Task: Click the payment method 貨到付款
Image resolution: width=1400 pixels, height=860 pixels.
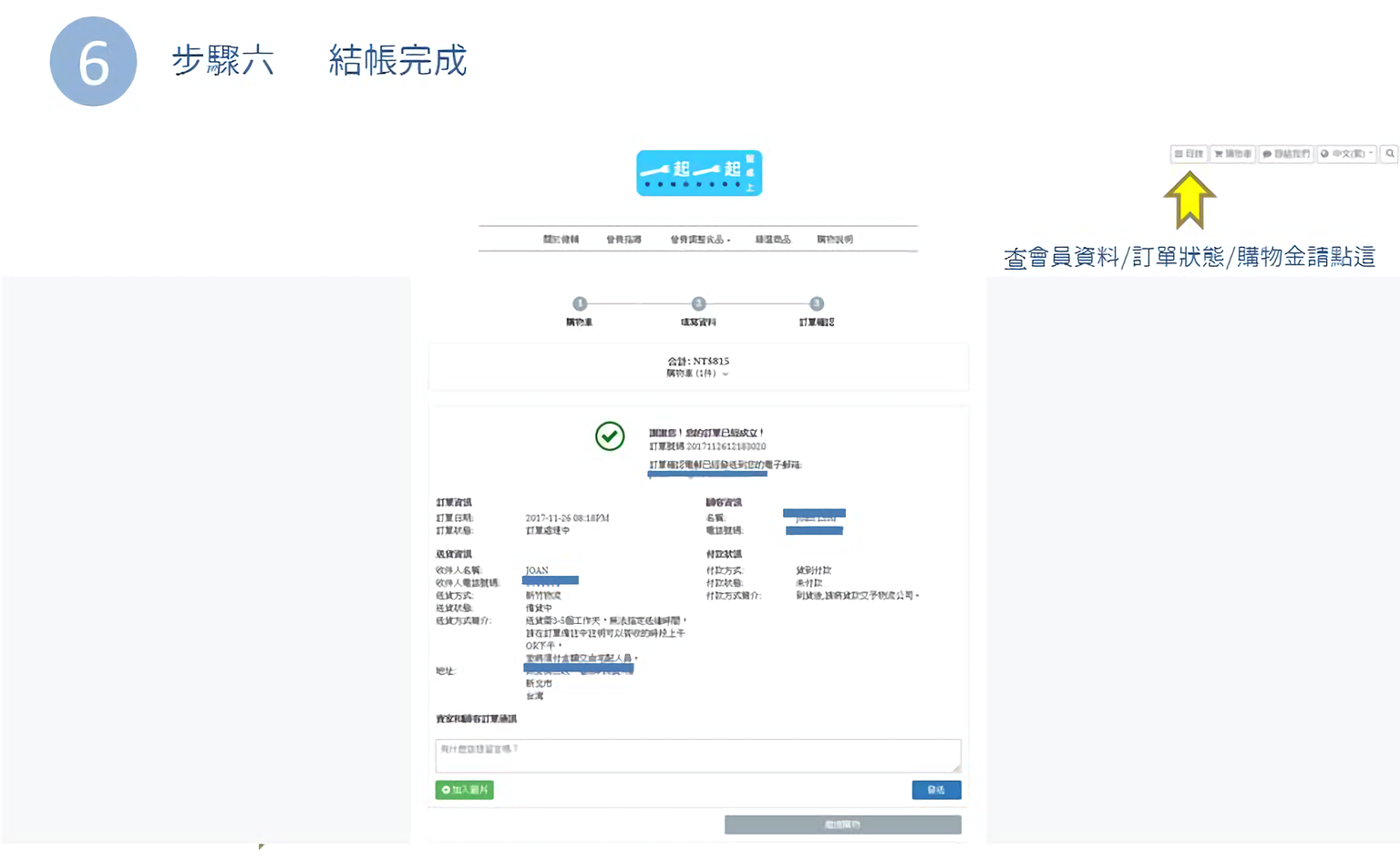Action: [x=813, y=570]
